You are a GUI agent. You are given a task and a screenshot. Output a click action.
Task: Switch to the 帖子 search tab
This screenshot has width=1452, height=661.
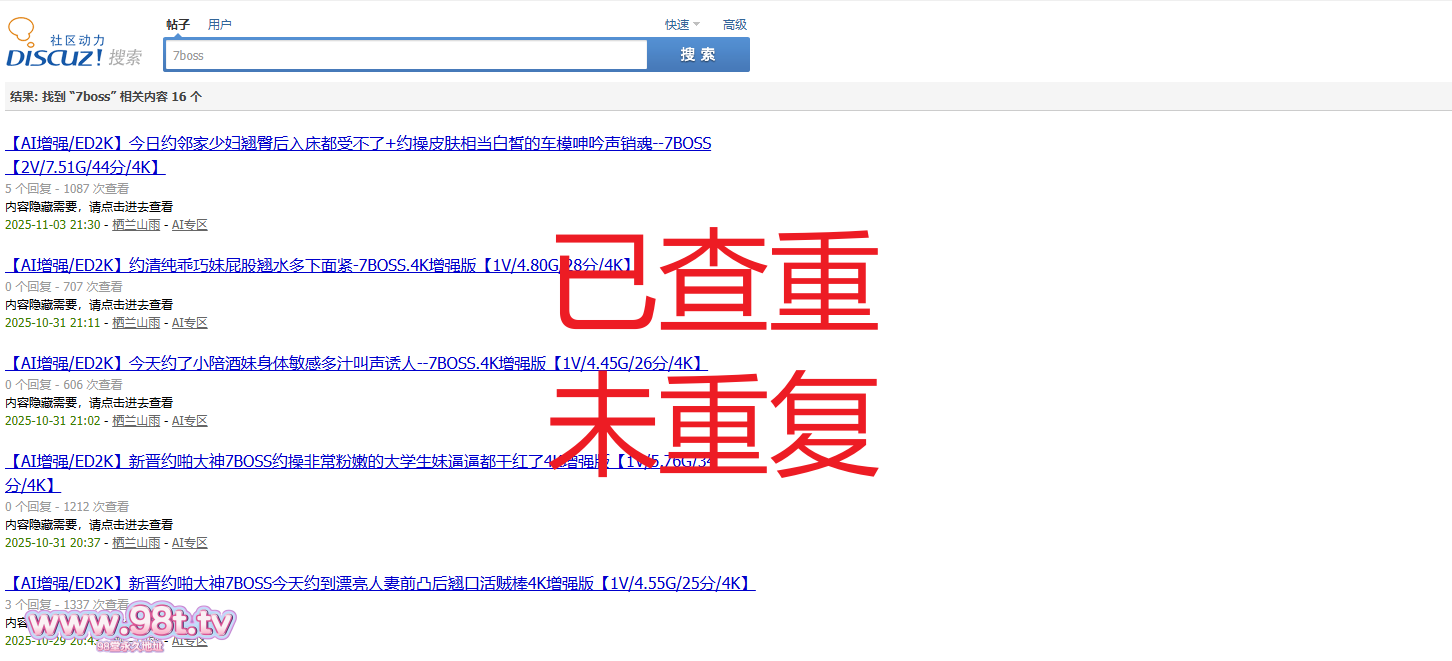tap(178, 25)
